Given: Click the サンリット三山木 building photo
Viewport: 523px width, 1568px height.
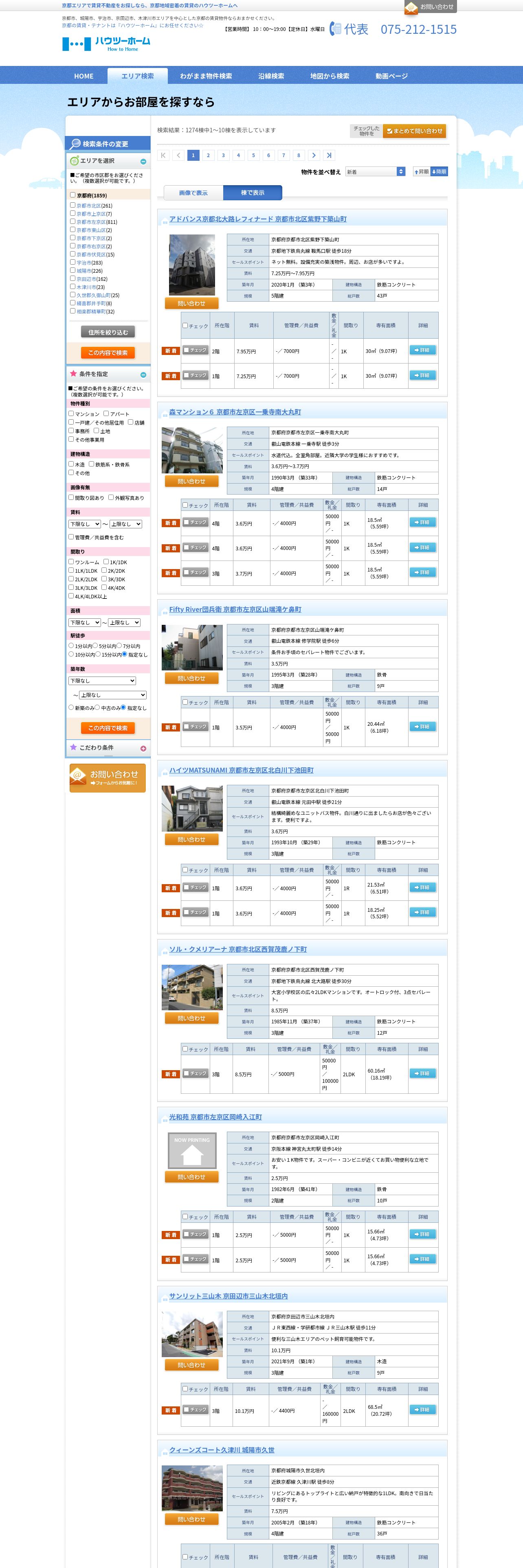Looking at the screenshot, I should point(192,1334).
